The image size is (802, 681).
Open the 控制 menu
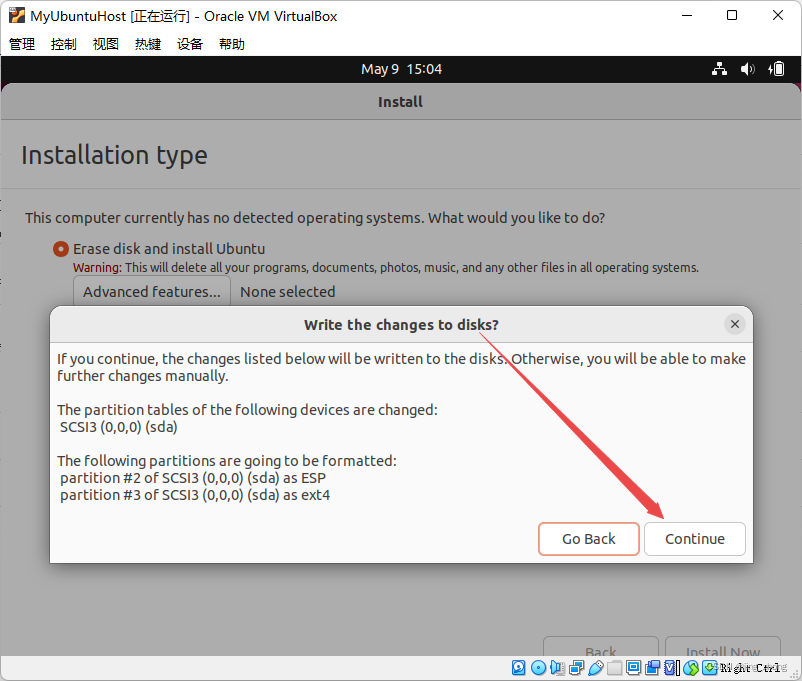click(64, 45)
